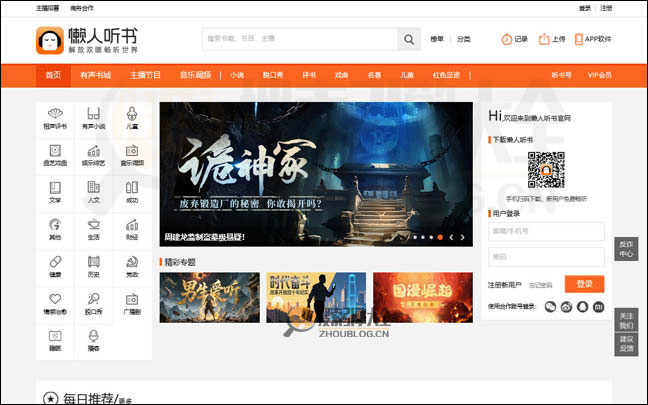
Task: Focus the top search input field
Action: pos(300,39)
